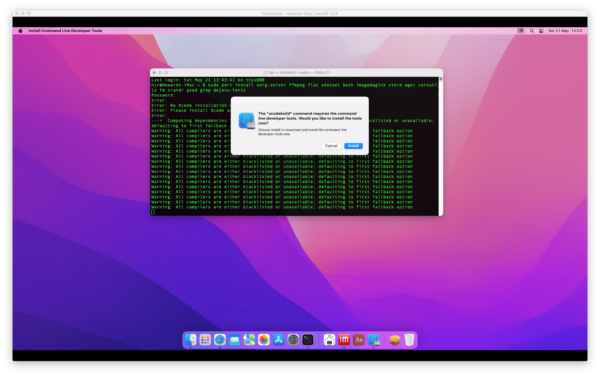Click the 'xcodebuild command requires' dialog message
This screenshot has width=600, height=376.
[x=310, y=118]
